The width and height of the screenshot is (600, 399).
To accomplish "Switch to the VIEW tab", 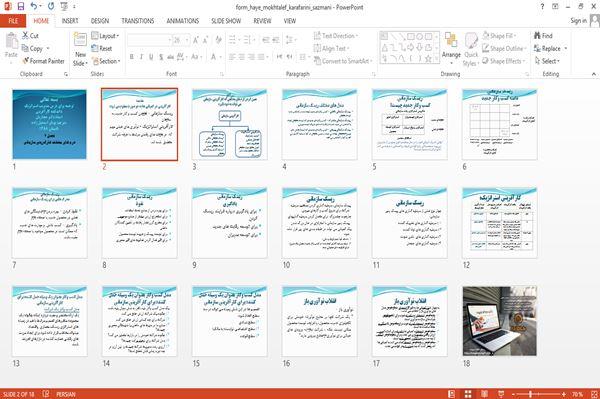I will pos(290,21).
